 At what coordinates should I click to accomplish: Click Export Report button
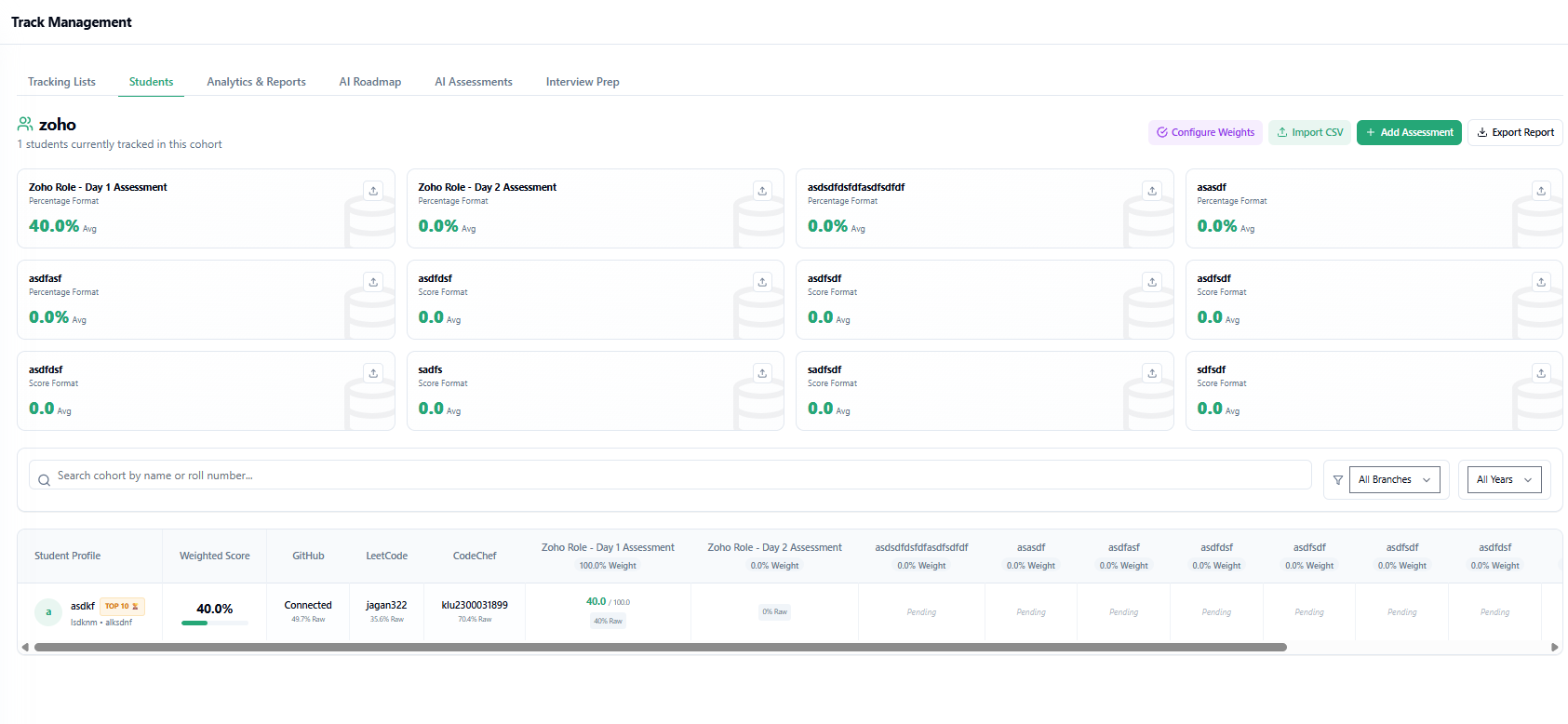(1515, 132)
